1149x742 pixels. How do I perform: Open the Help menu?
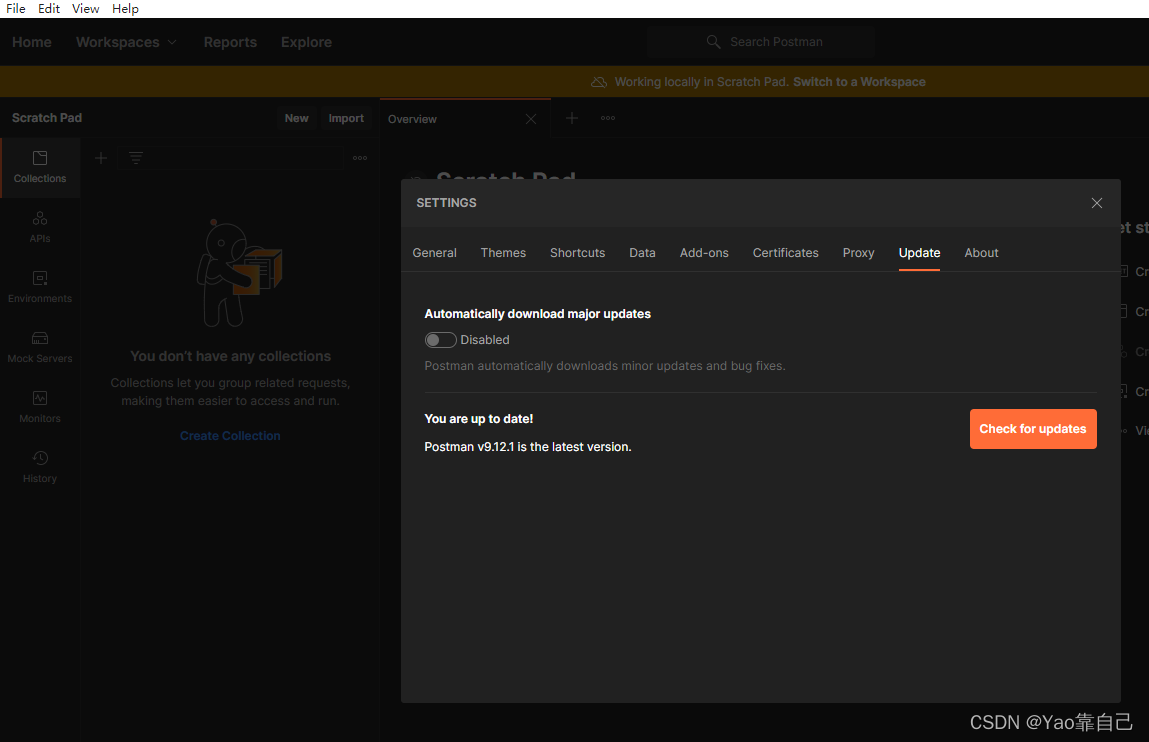(x=125, y=9)
